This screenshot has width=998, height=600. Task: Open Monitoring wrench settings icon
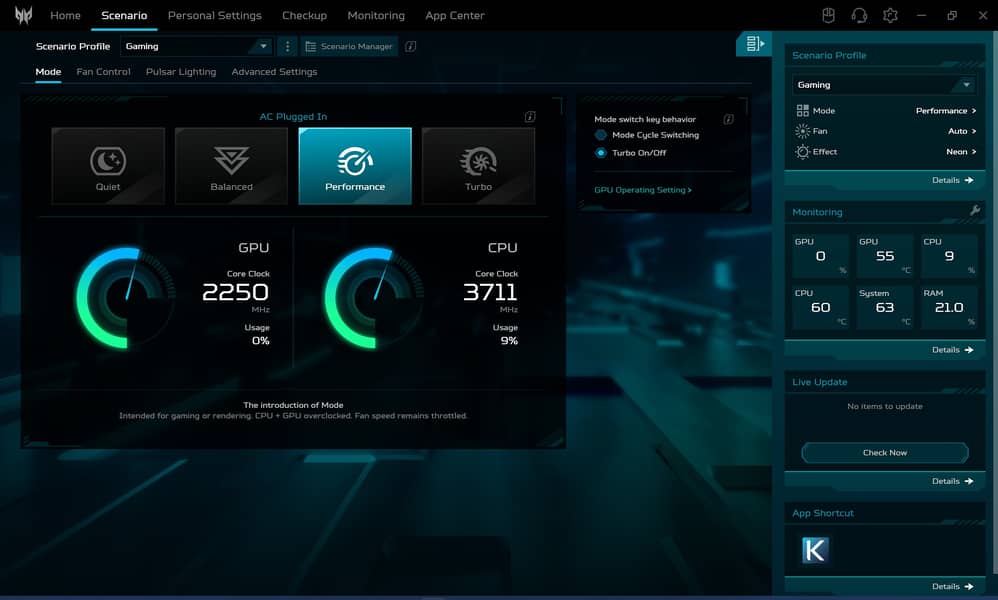975,211
